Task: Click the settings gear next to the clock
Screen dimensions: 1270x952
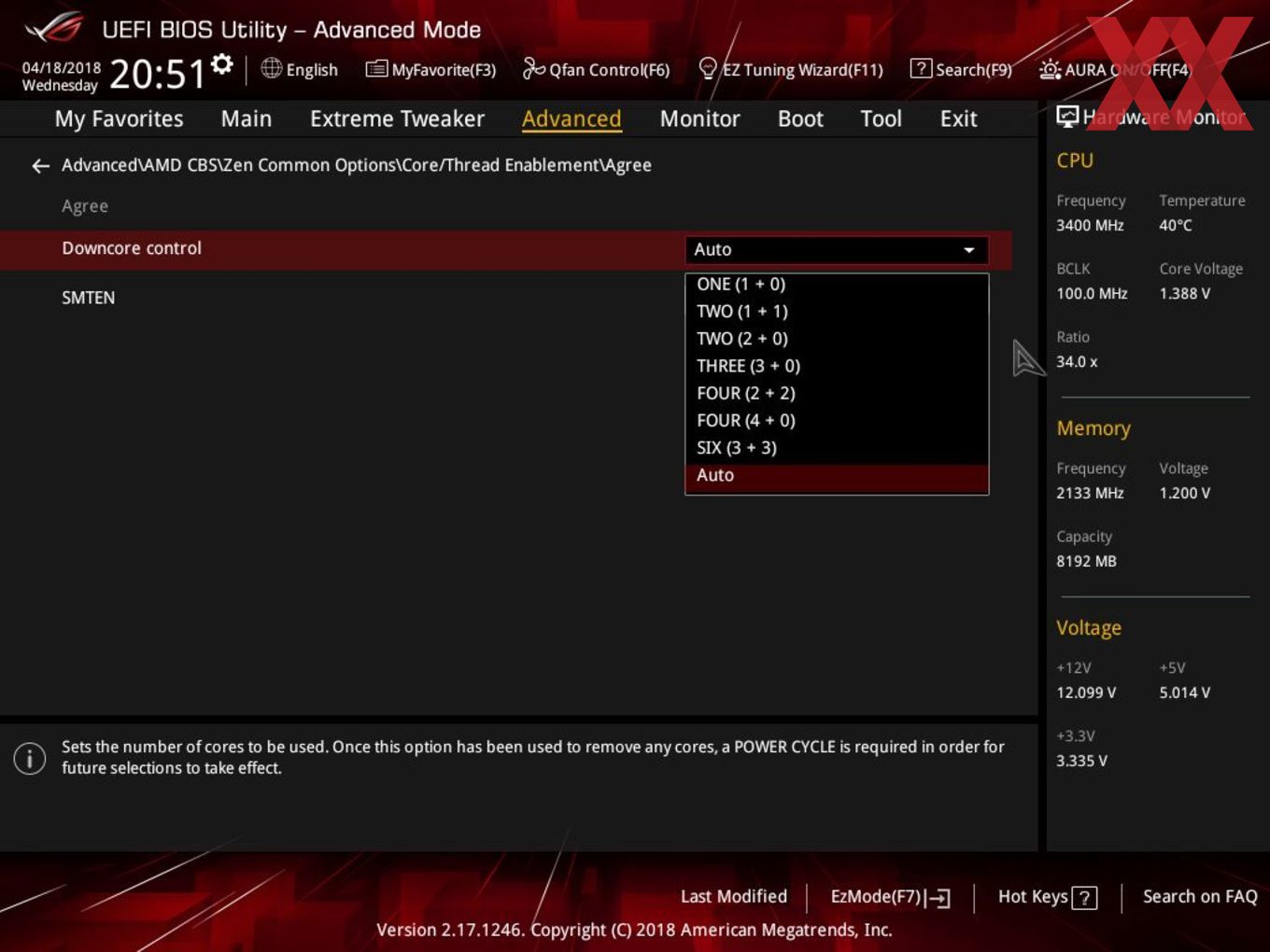Action: tap(221, 64)
